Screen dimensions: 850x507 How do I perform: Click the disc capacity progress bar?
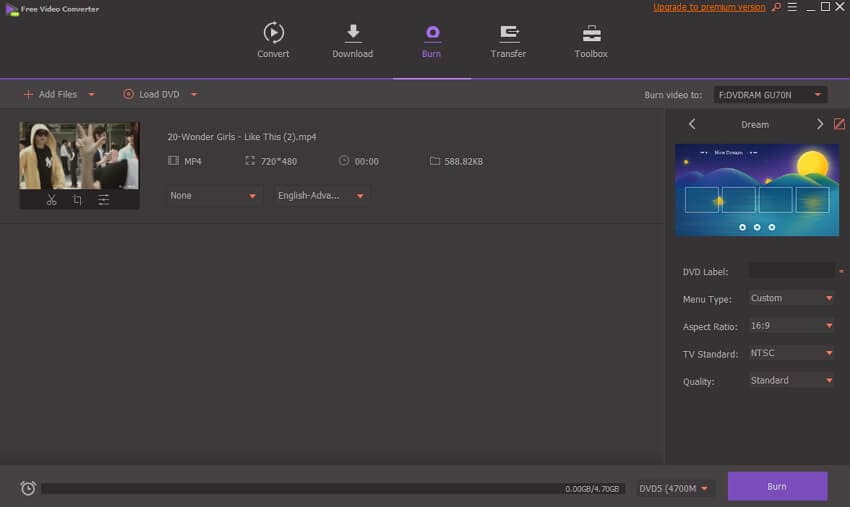click(333, 489)
